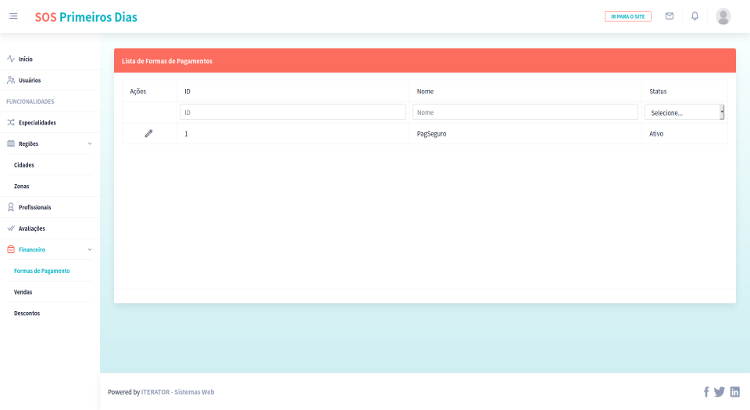Screen dimensions: 750x410
Task: Open Vendas submenu item
Action: [x=23, y=292]
